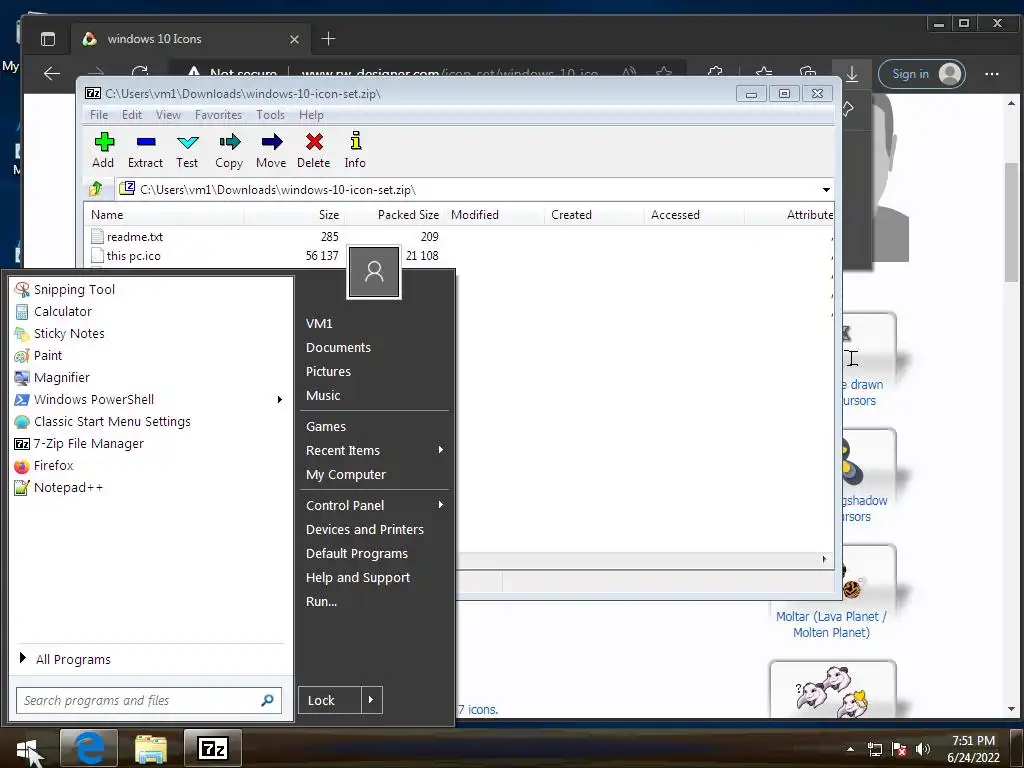
Task: Open the Edit menu in 7-Zip
Action: coord(131,115)
